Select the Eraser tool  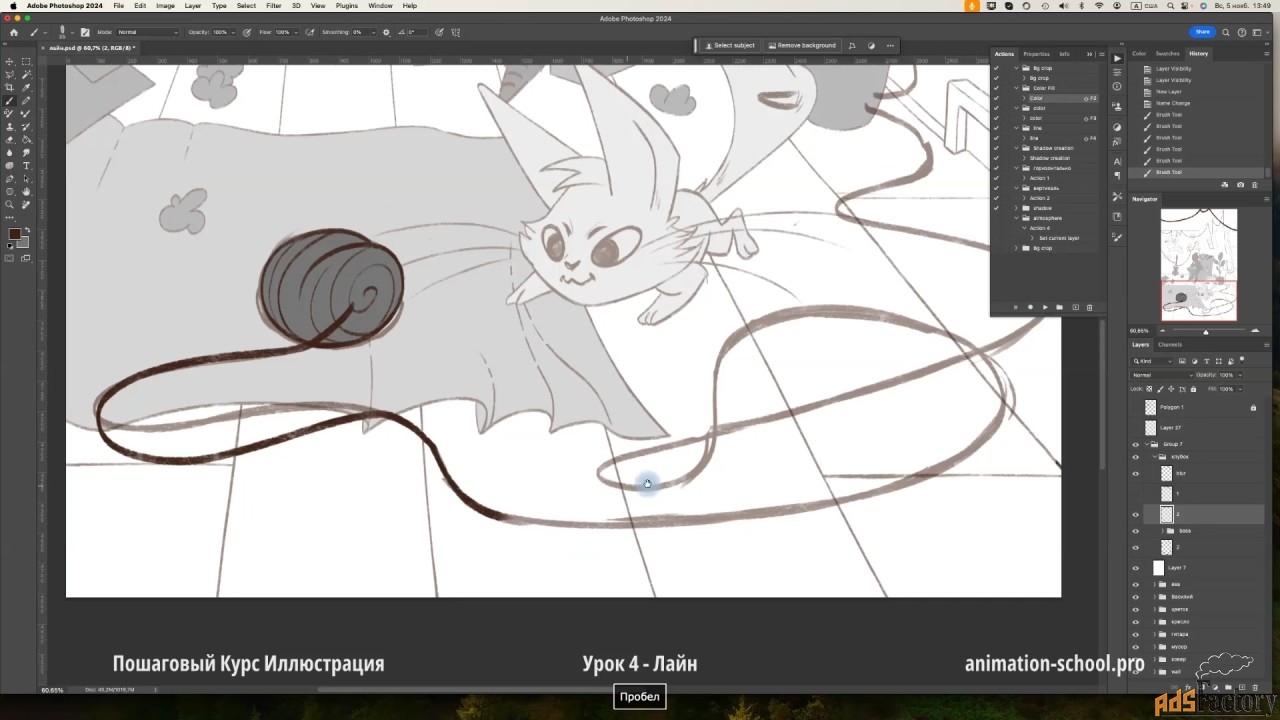pos(9,140)
